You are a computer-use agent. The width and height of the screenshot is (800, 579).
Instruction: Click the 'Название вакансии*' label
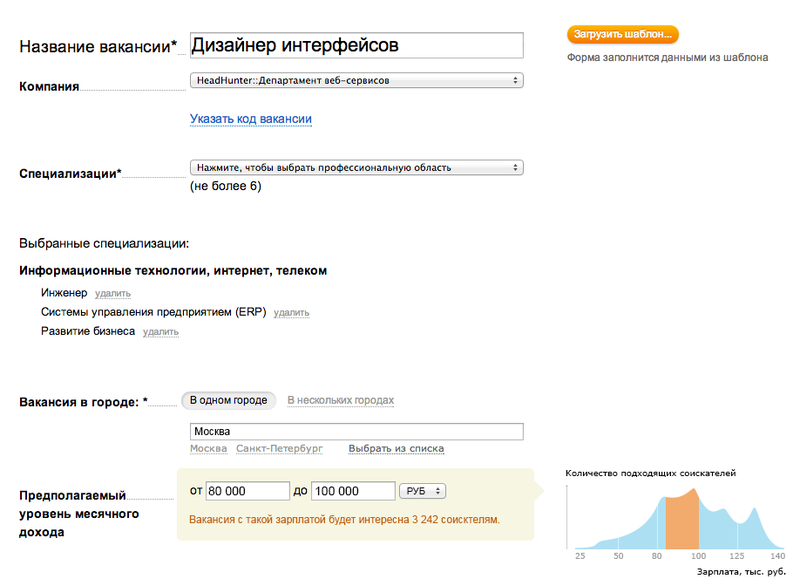[x=98, y=47]
